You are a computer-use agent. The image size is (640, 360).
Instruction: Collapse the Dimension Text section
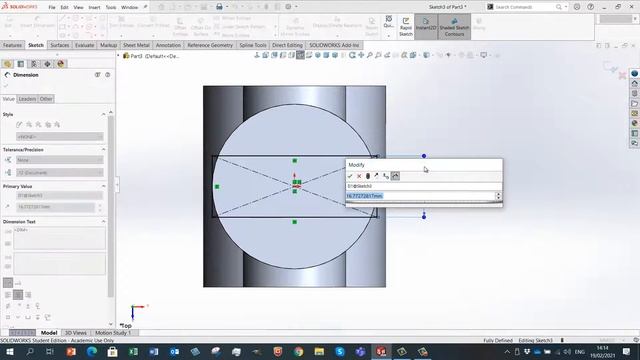(103, 222)
